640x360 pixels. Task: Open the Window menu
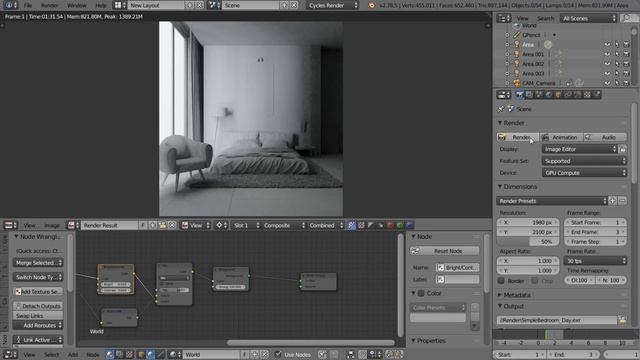point(76,5)
